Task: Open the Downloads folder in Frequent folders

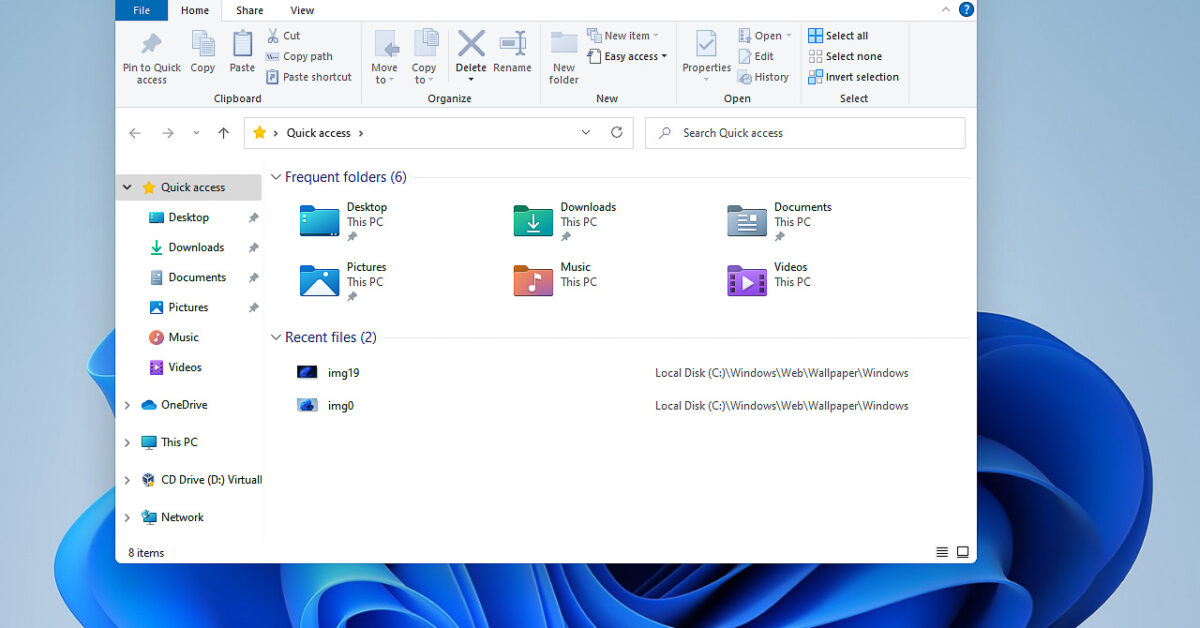Action: (534, 220)
